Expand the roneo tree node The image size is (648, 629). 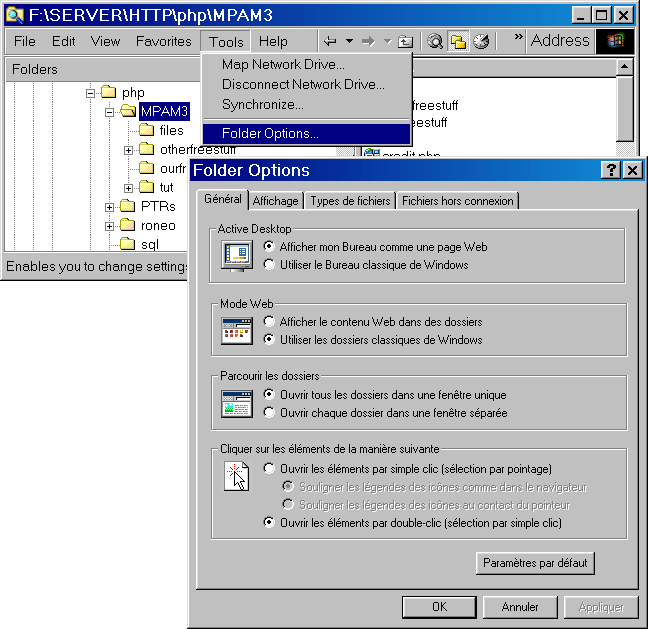pos(109,226)
